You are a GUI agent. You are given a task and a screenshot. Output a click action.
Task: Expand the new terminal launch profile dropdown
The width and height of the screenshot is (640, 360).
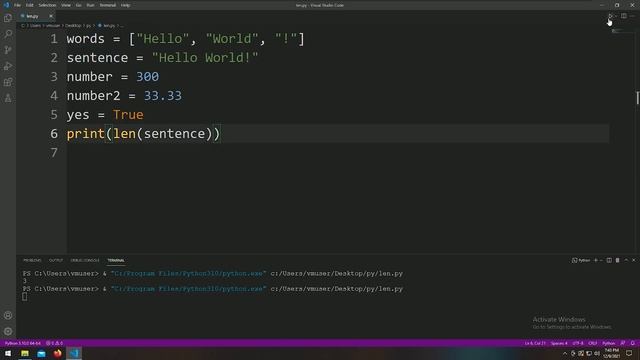click(601, 260)
